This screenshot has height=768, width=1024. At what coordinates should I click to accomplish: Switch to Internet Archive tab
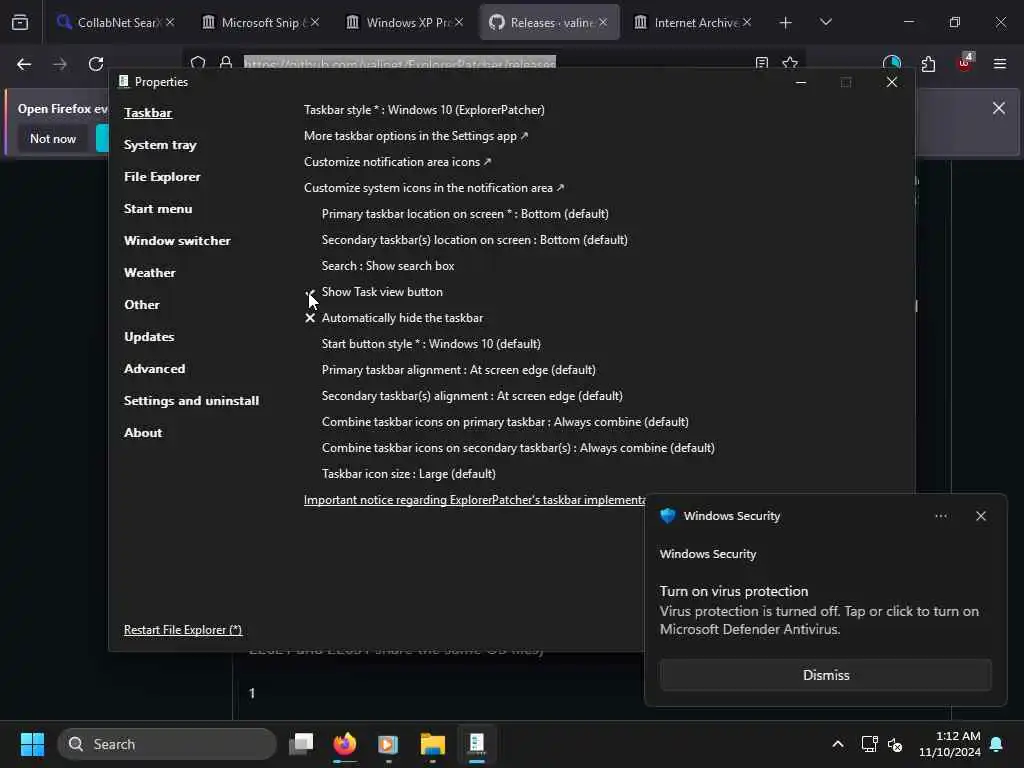pos(692,22)
